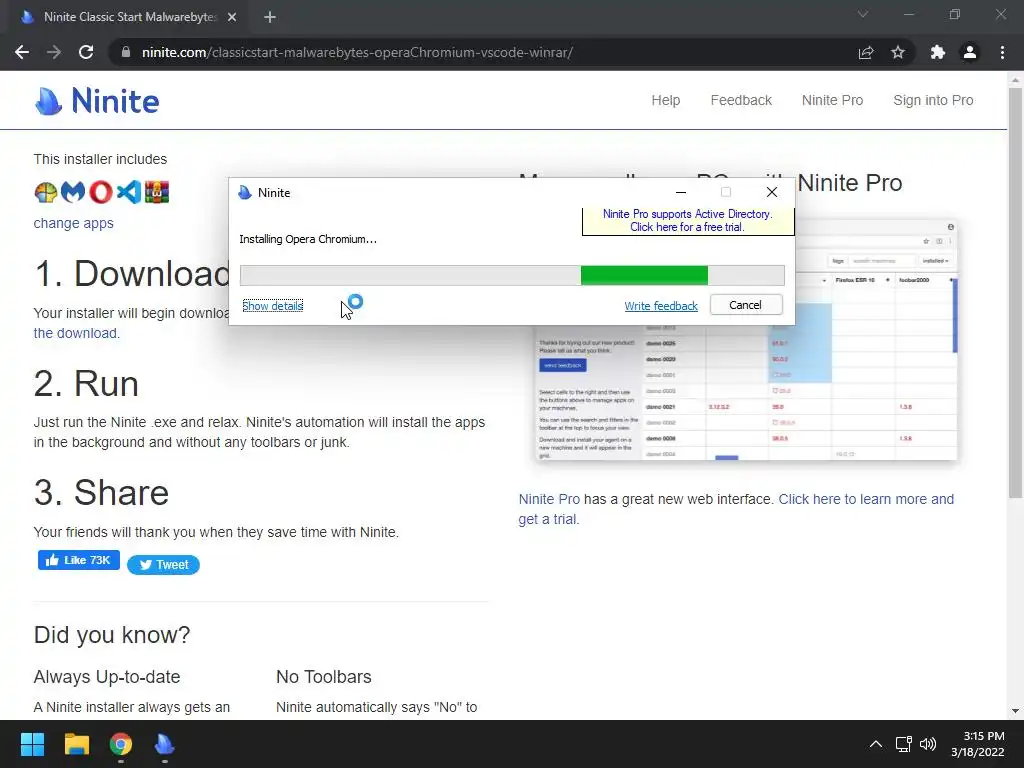Click the Opera app icon
The width and height of the screenshot is (1024, 768).
[x=101, y=192]
